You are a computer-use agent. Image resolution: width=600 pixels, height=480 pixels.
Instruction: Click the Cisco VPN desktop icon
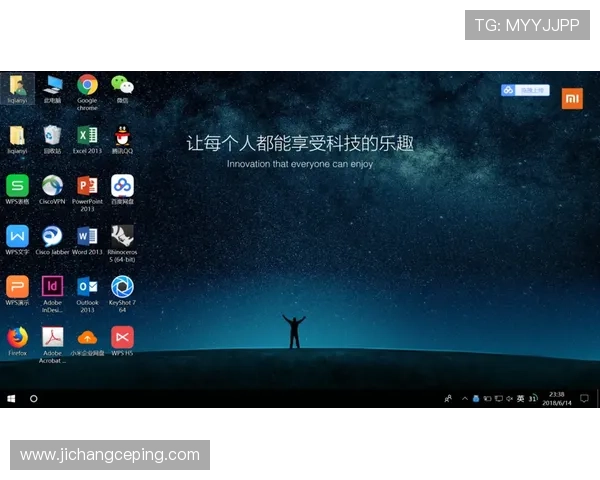click(x=52, y=185)
